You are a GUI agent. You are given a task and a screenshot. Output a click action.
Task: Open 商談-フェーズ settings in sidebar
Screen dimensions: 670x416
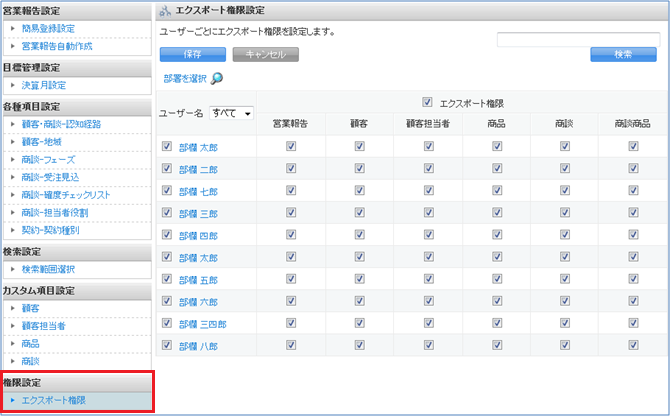pyautogui.click(x=48, y=159)
